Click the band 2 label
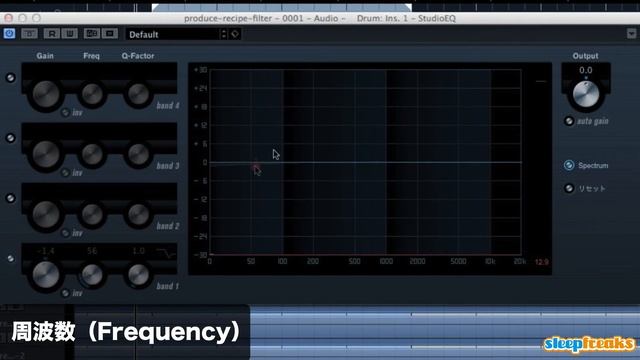 168,226
